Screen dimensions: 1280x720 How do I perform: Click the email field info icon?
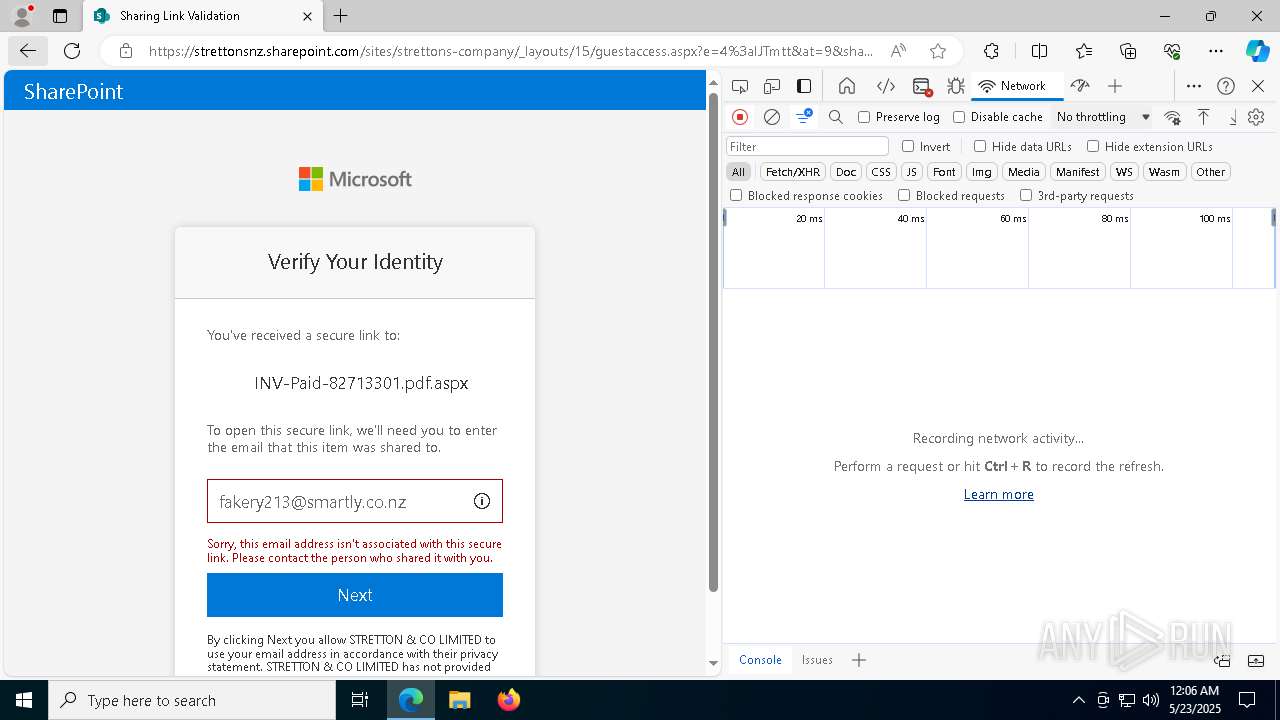pos(482,501)
